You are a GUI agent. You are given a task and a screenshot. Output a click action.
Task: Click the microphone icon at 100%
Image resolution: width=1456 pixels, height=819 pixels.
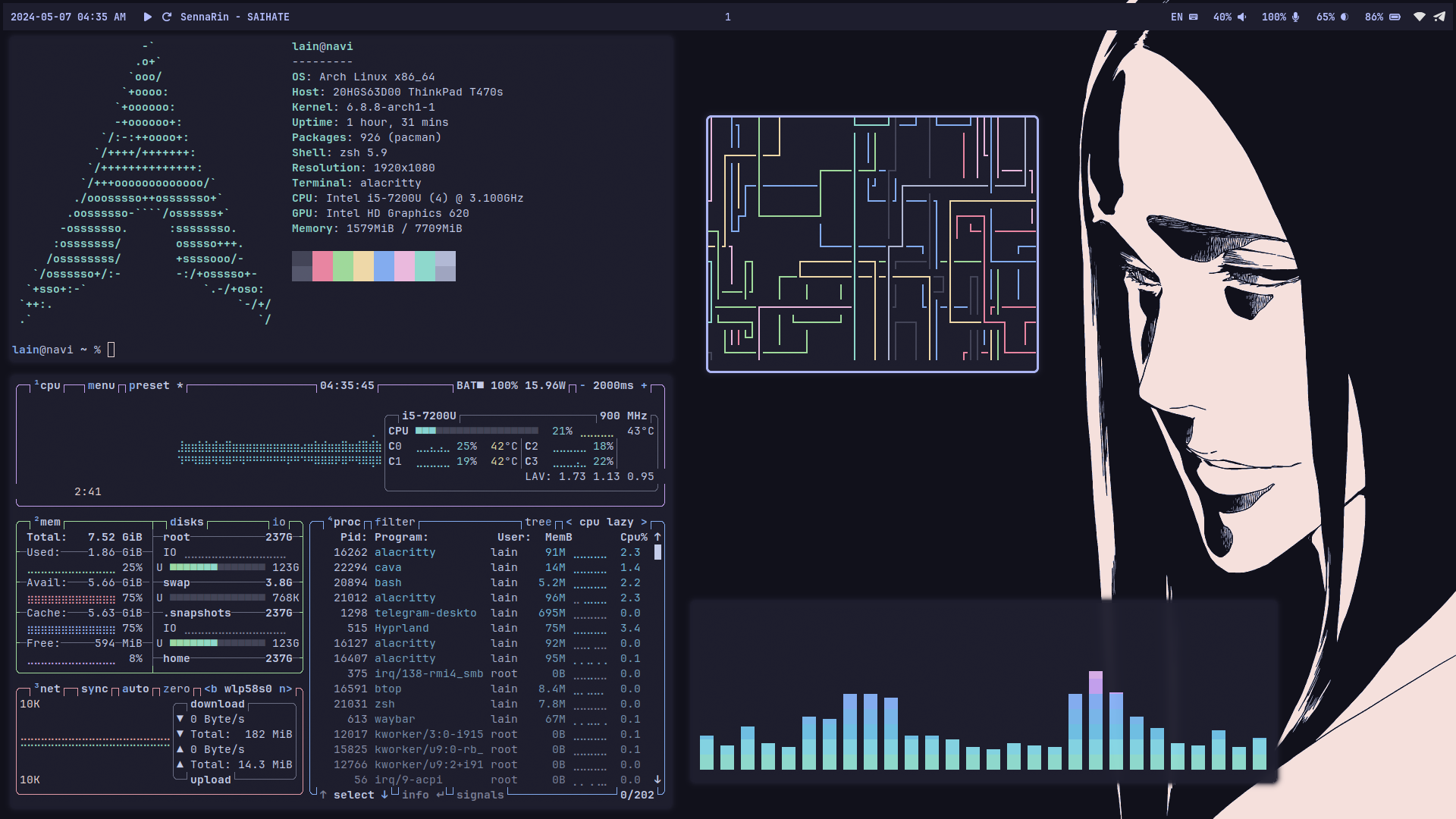point(1296,17)
